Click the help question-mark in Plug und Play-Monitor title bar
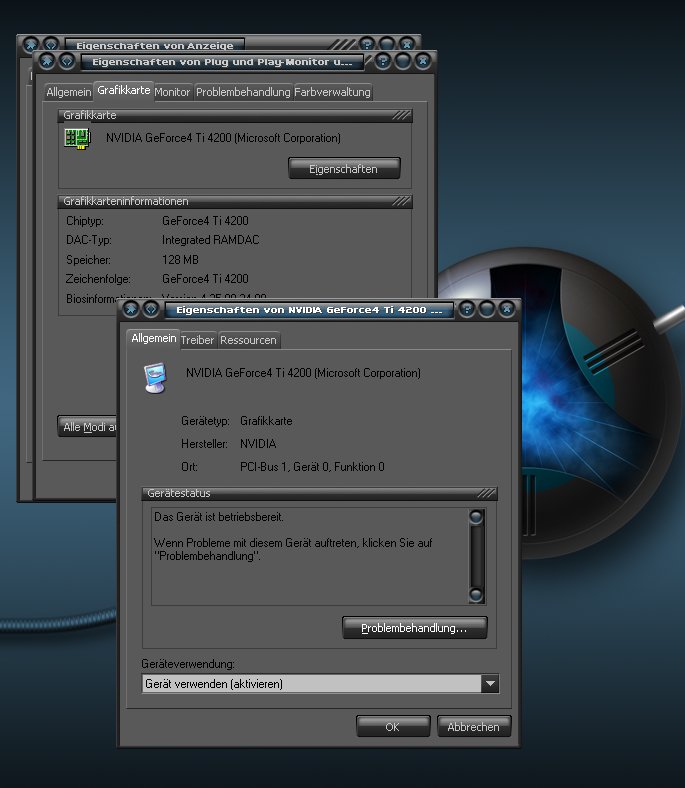Viewport: 685px width, 788px height. pyautogui.click(x=383, y=61)
